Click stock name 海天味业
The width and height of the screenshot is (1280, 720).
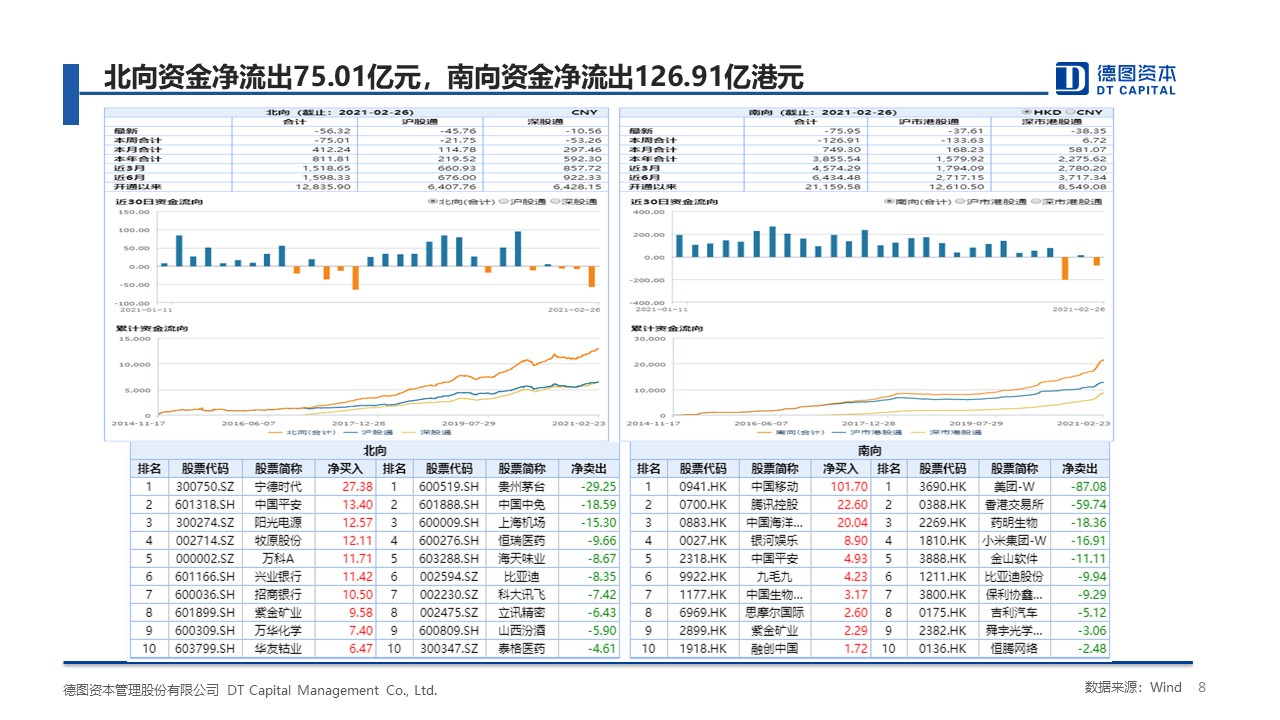coord(521,559)
